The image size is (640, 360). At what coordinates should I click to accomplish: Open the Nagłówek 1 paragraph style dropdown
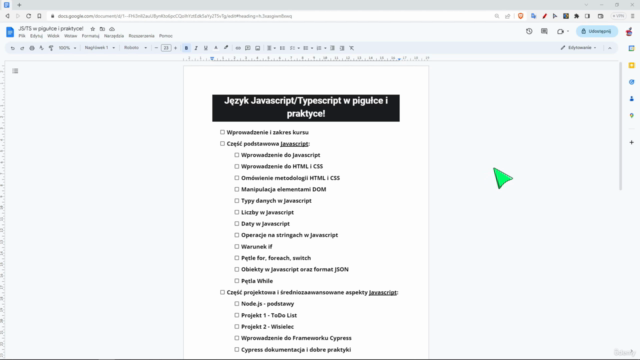coord(100,48)
